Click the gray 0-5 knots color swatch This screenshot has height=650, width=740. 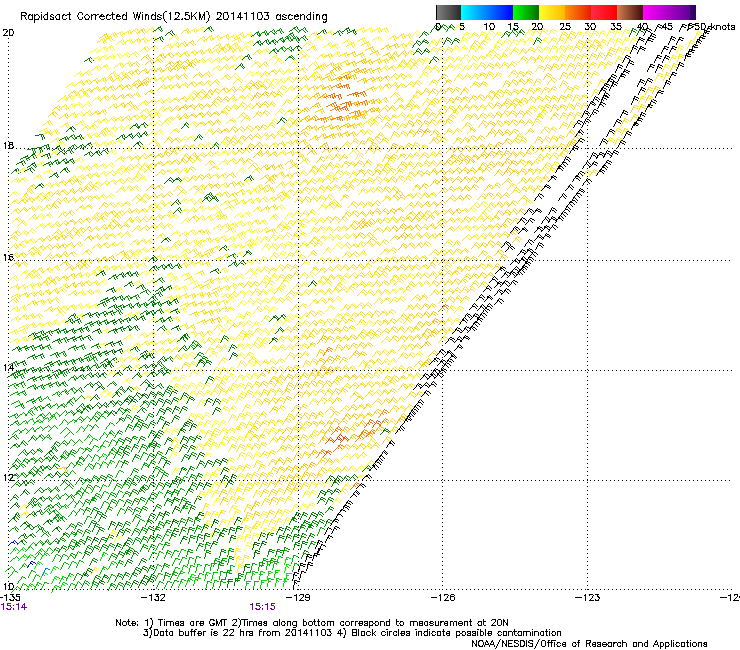[448, 12]
